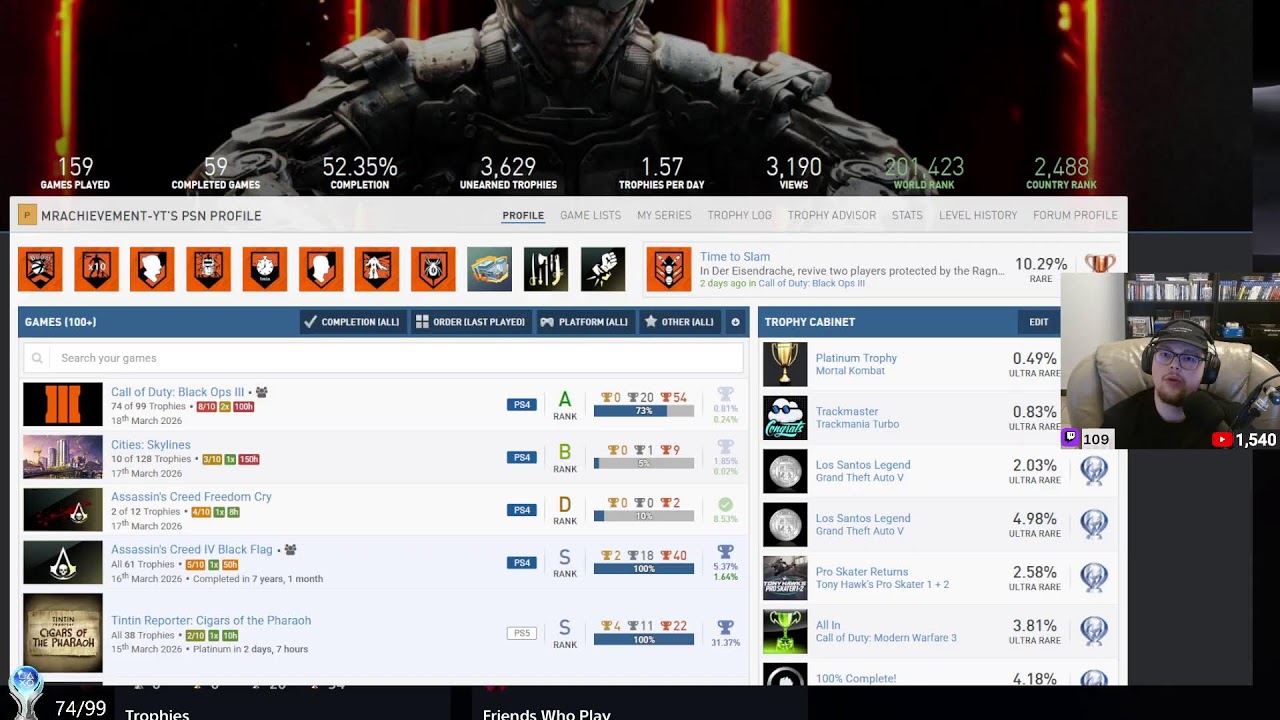Image resolution: width=1280 pixels, height=720 pixels.
Task: Click the platinum trophy icon in Tintin row
Action: [725, 627]
